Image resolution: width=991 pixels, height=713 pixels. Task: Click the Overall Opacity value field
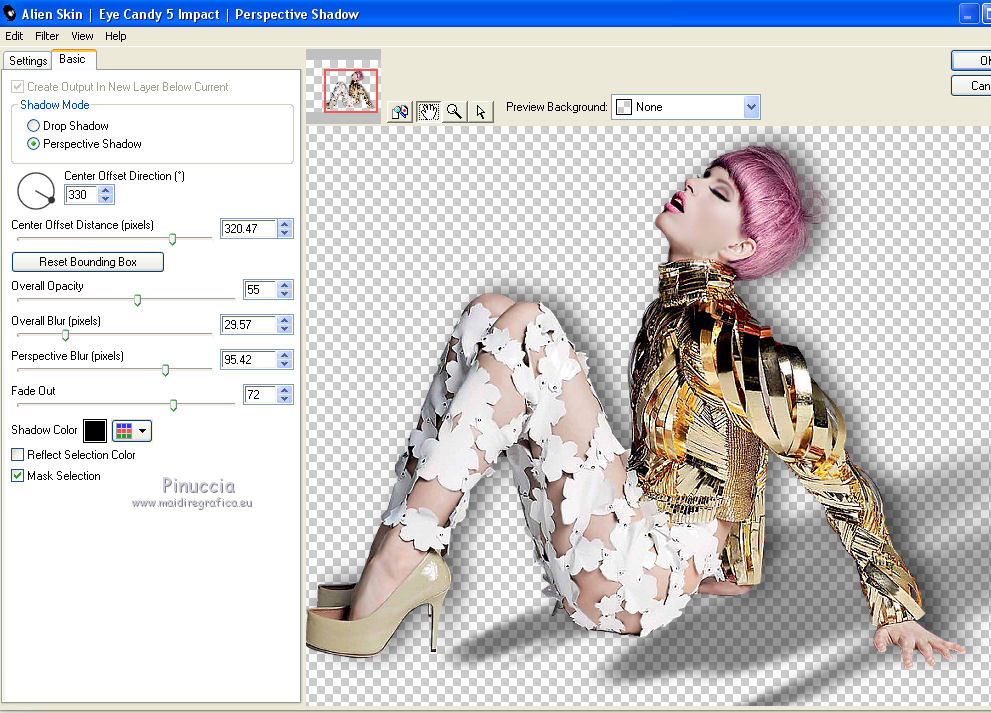[x=260, y=289]
